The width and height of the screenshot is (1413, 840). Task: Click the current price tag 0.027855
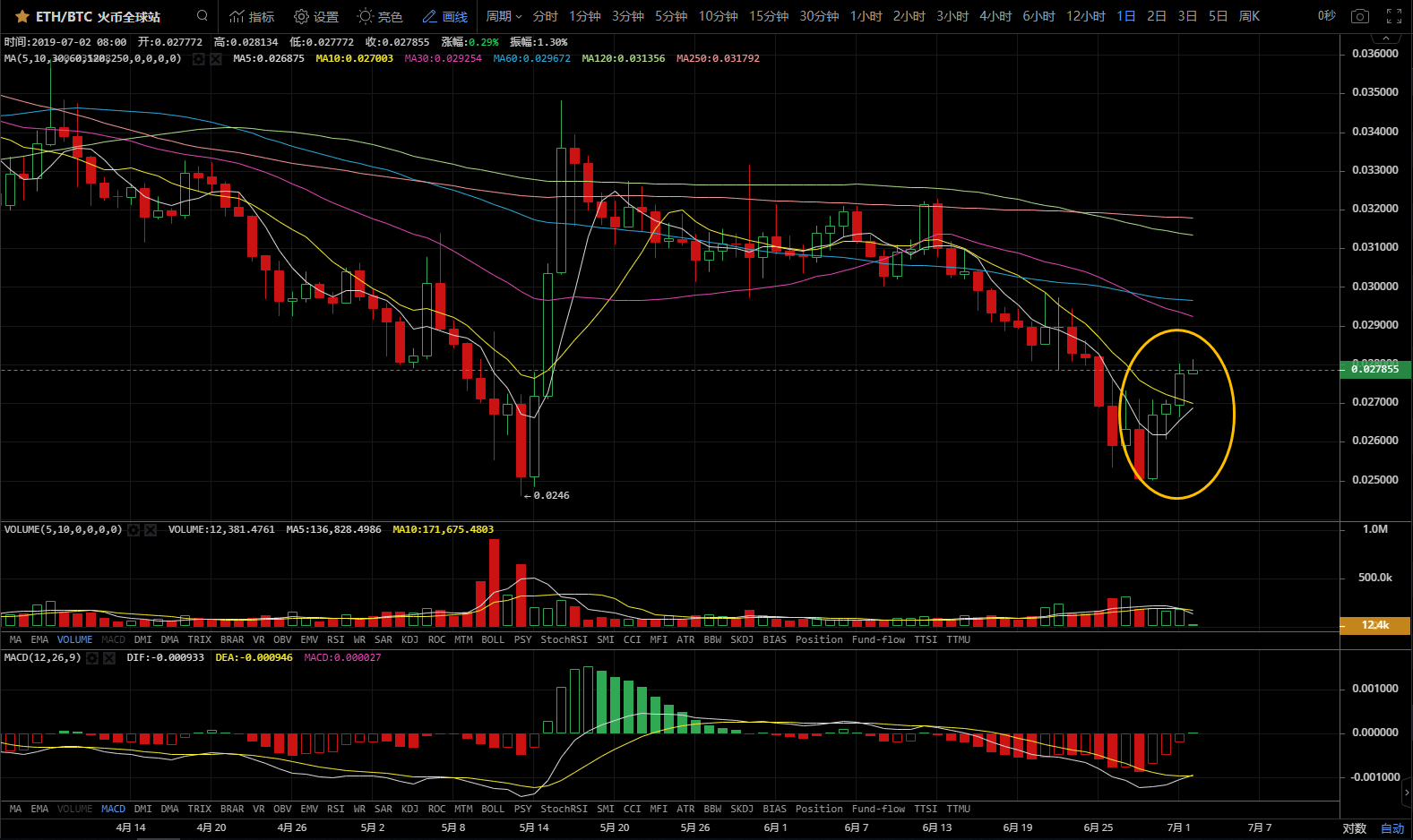coord(1375,369)
